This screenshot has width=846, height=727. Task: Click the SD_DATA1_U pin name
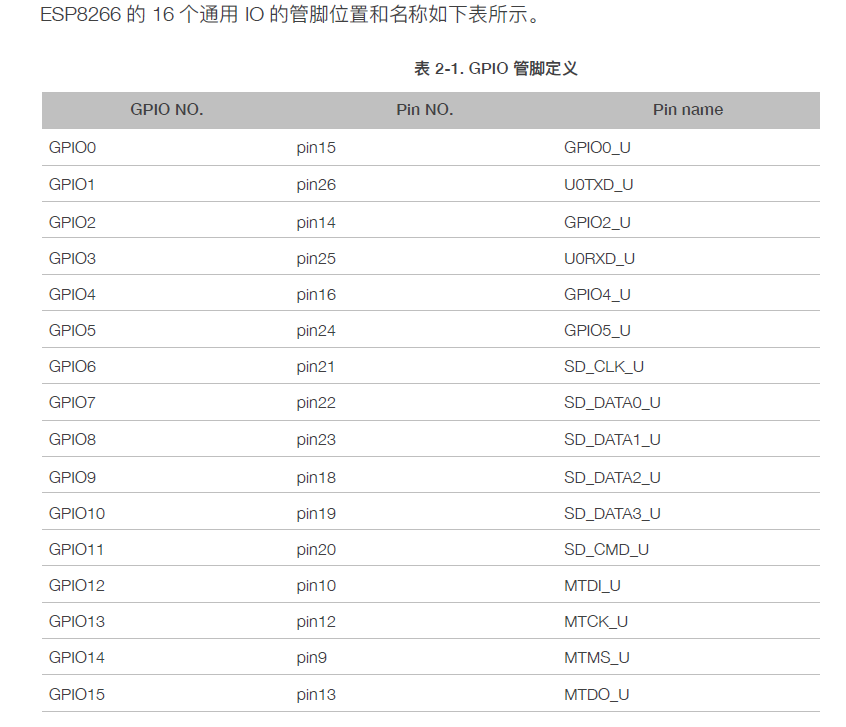612,439
